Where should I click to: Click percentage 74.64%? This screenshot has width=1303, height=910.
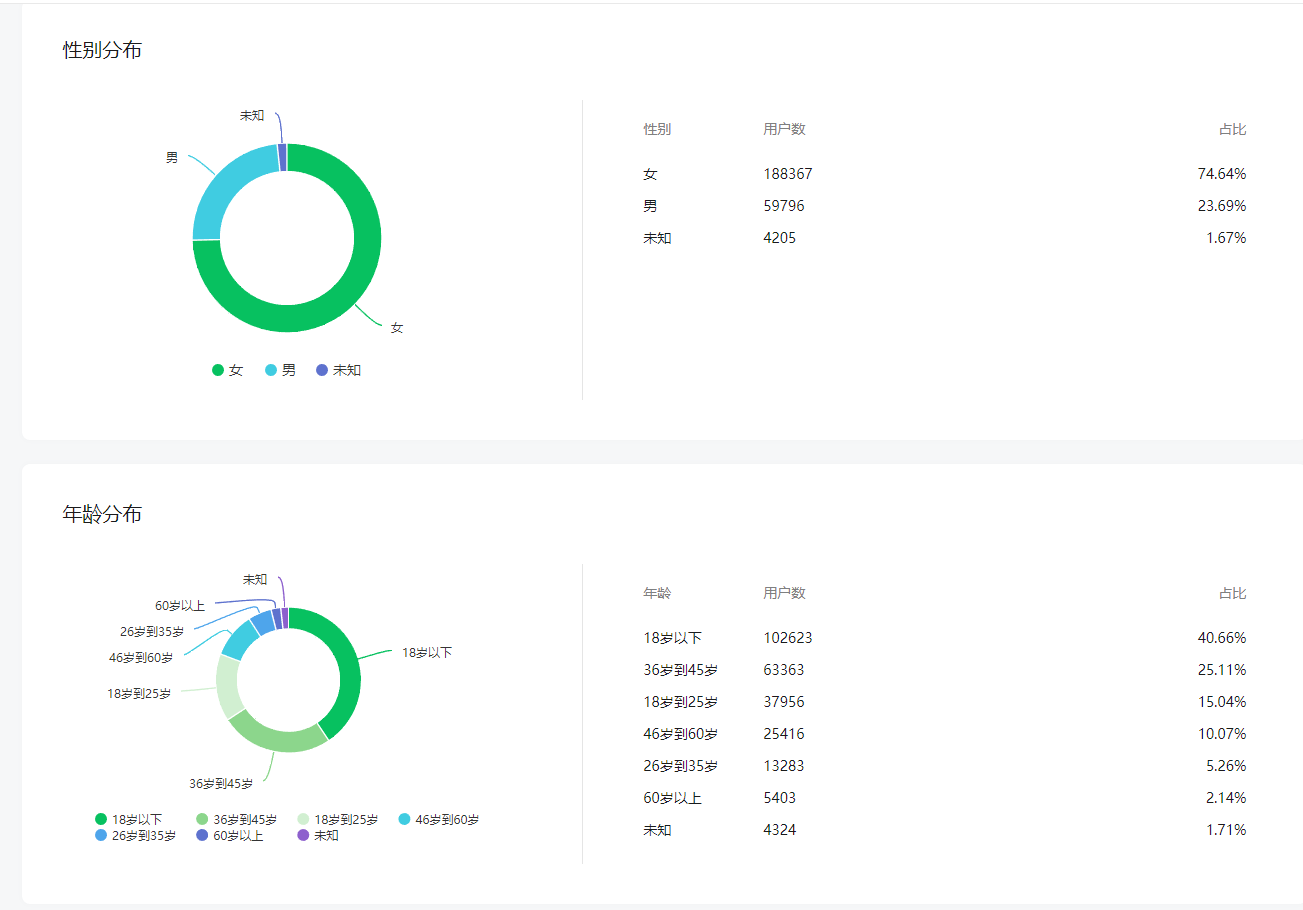click(x=1222, y=174)
